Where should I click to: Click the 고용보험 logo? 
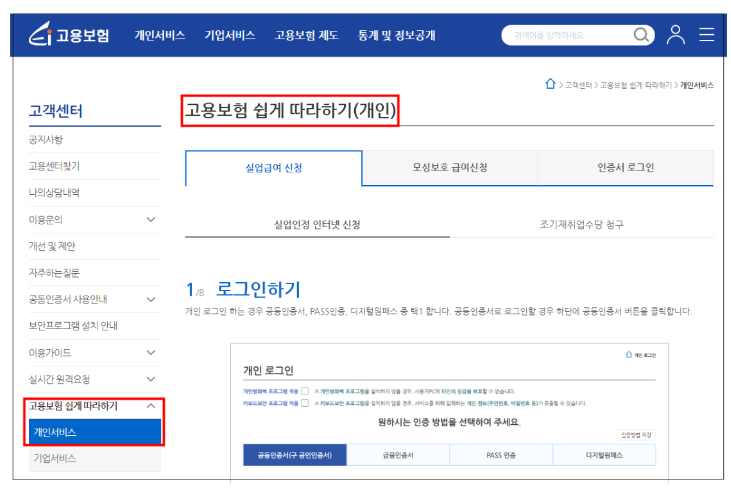coord(69,34)
